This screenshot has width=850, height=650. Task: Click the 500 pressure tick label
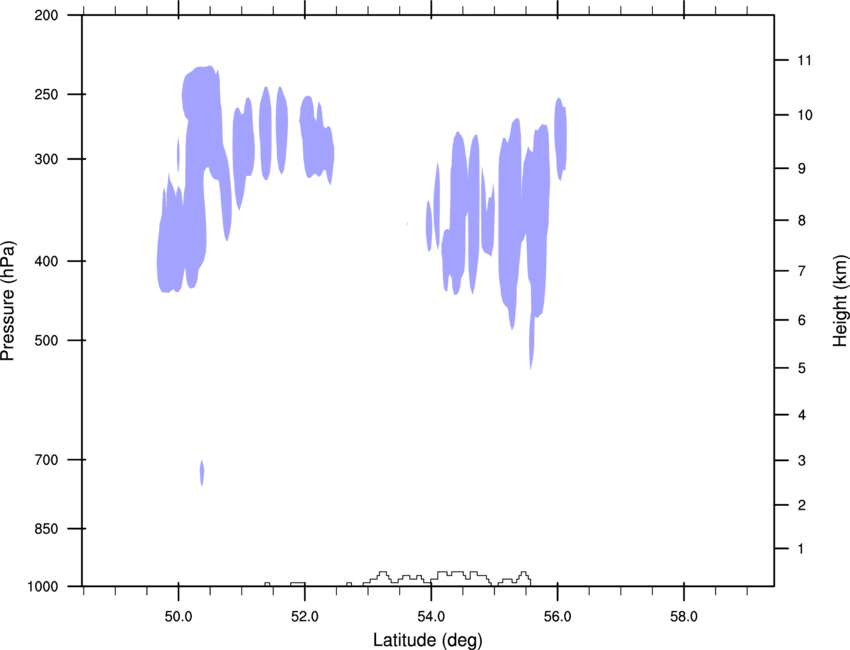[x=46, y=340]
